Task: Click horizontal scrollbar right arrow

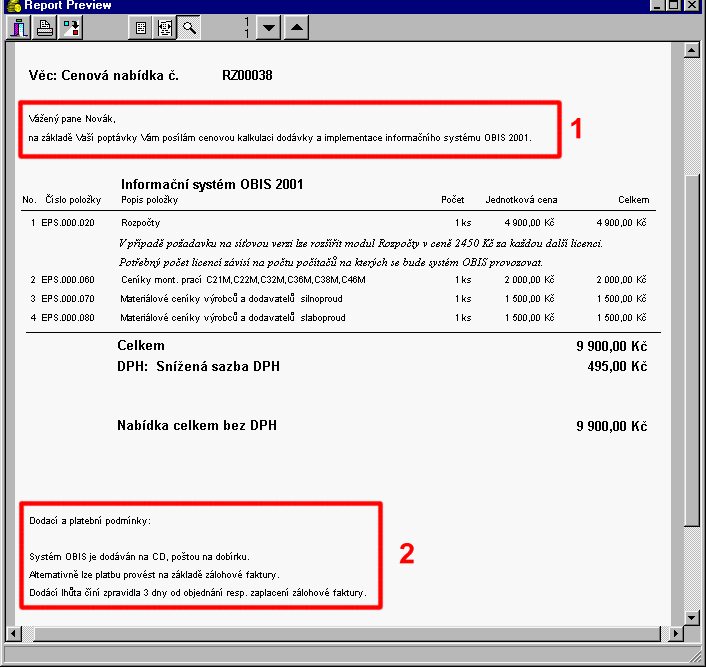Action: (676, 633)
